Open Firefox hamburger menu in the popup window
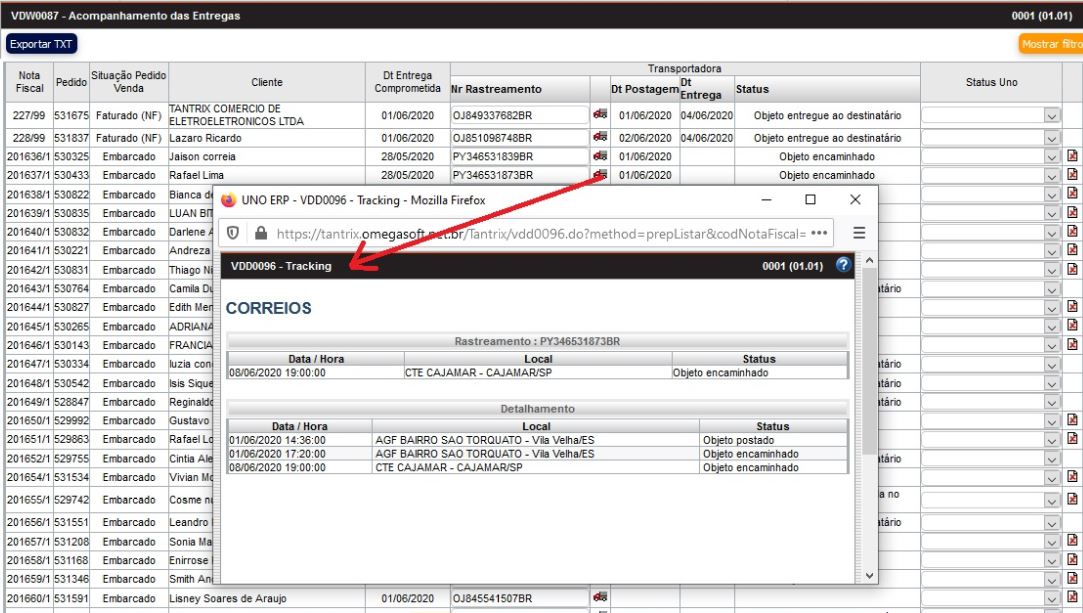 tap(858, 232)
